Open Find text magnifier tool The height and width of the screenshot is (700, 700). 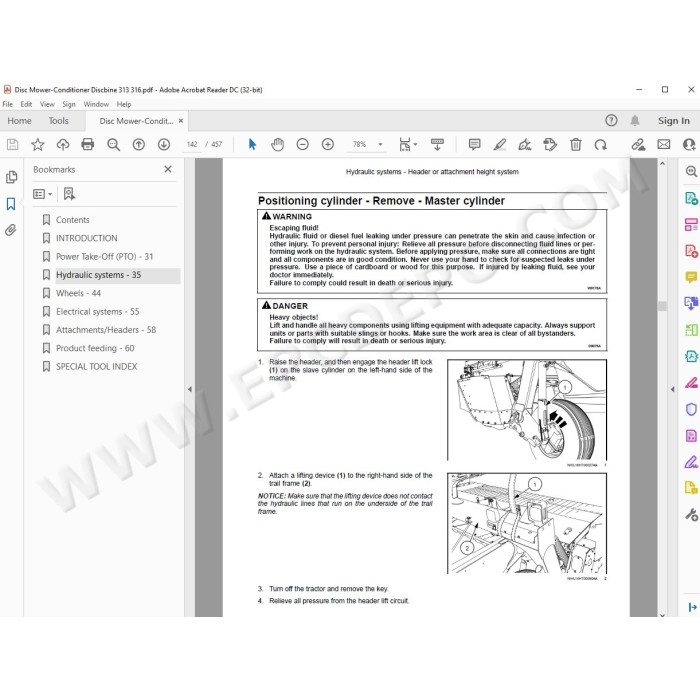[x=113, y=144]
